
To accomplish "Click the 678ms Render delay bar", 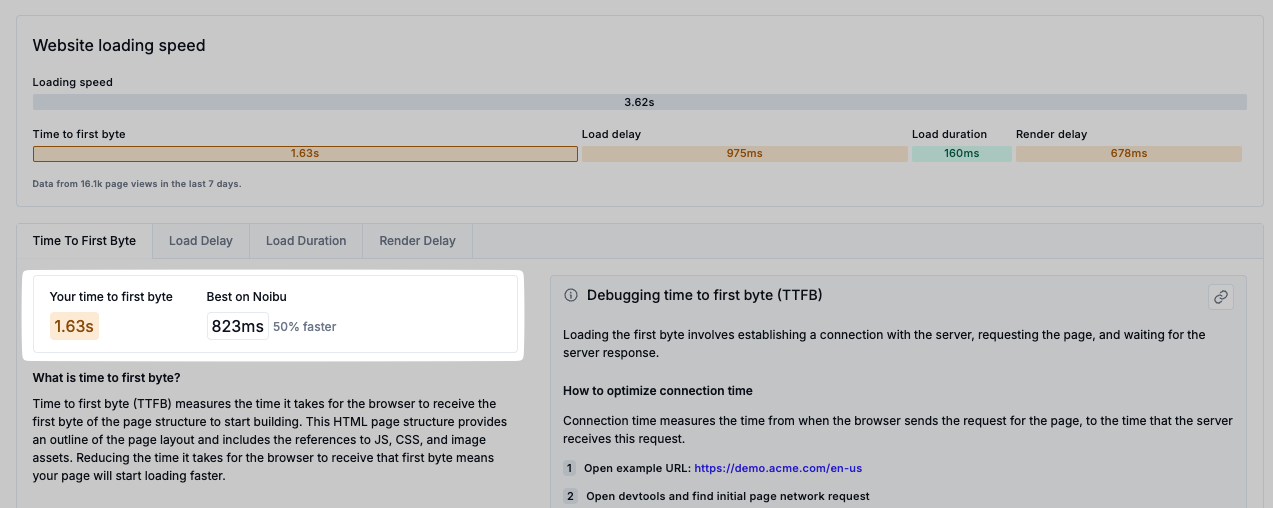I will point(1128,154).
